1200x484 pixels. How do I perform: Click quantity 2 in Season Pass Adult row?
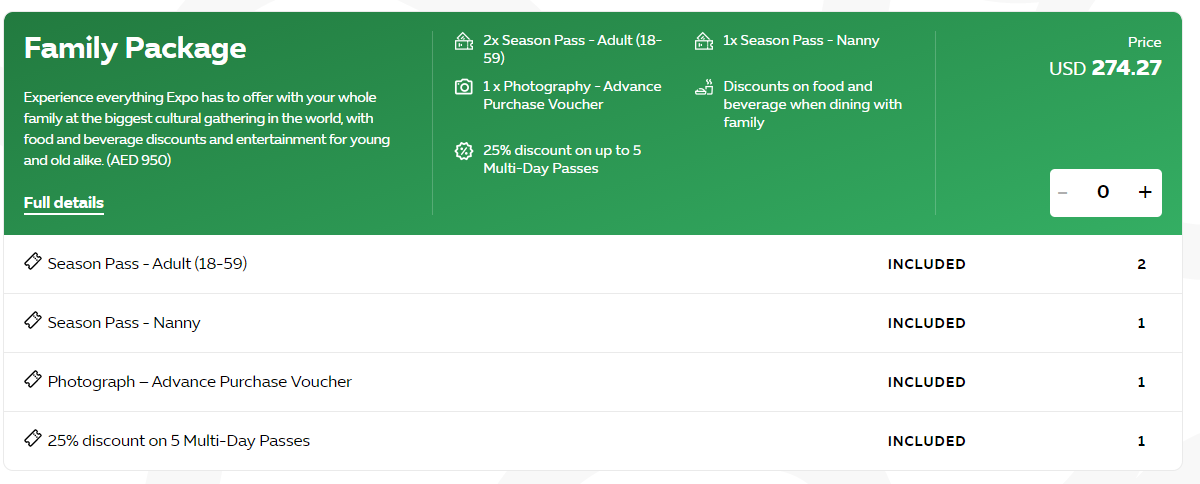(x=1141, y=264)
